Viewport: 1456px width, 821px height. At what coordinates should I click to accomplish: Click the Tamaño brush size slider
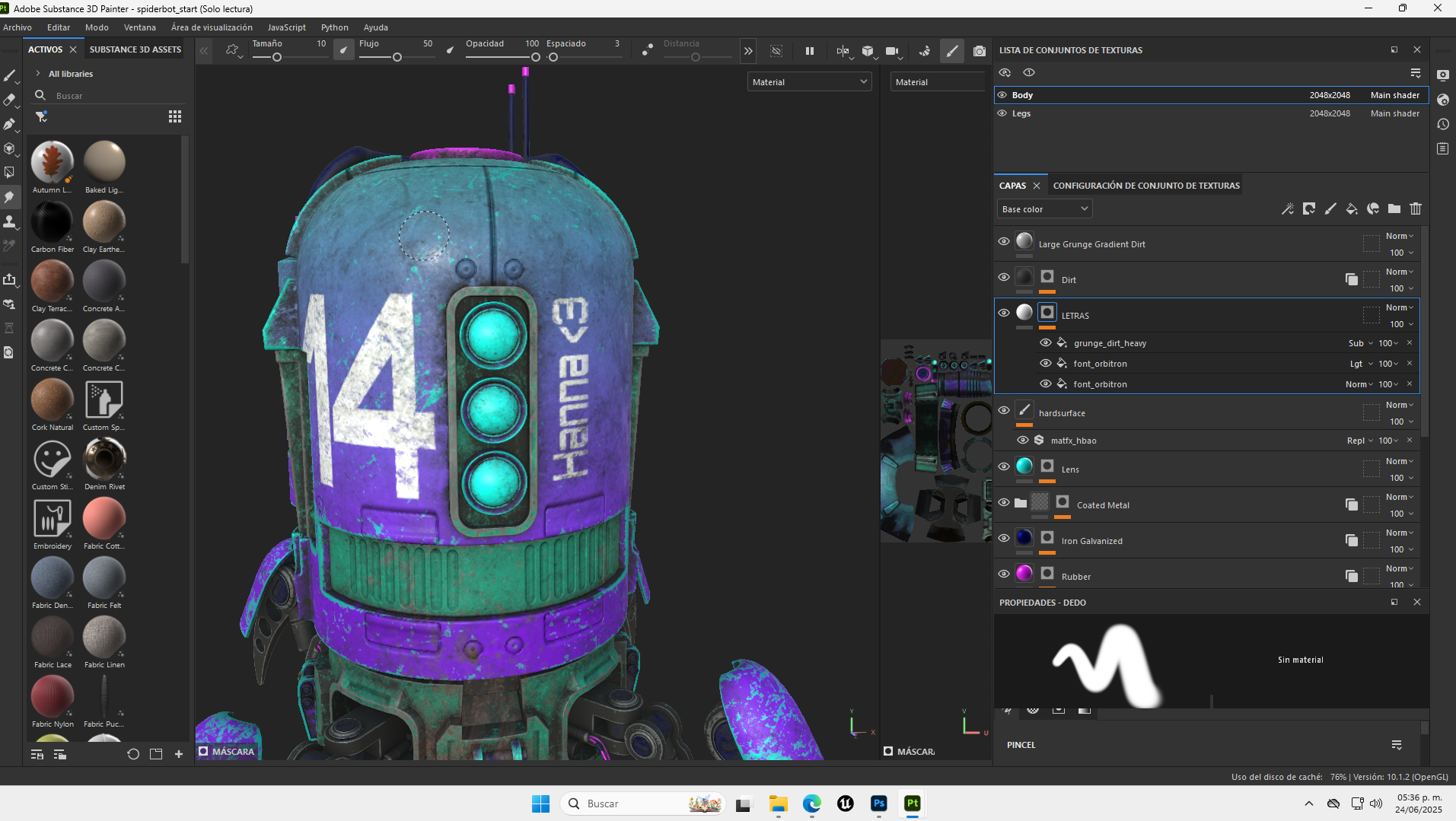pyautogui.click(x=289, y=57)
